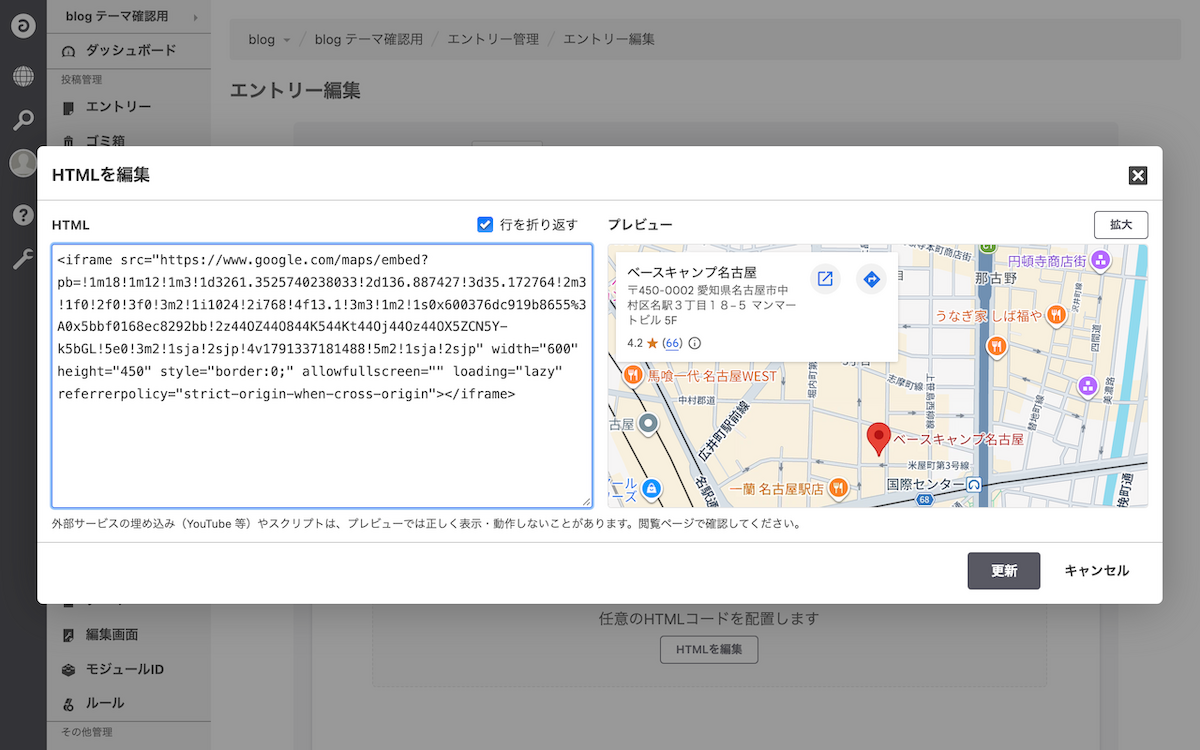
Task: Click the 国際センター subway station icon
Action: 974,484
